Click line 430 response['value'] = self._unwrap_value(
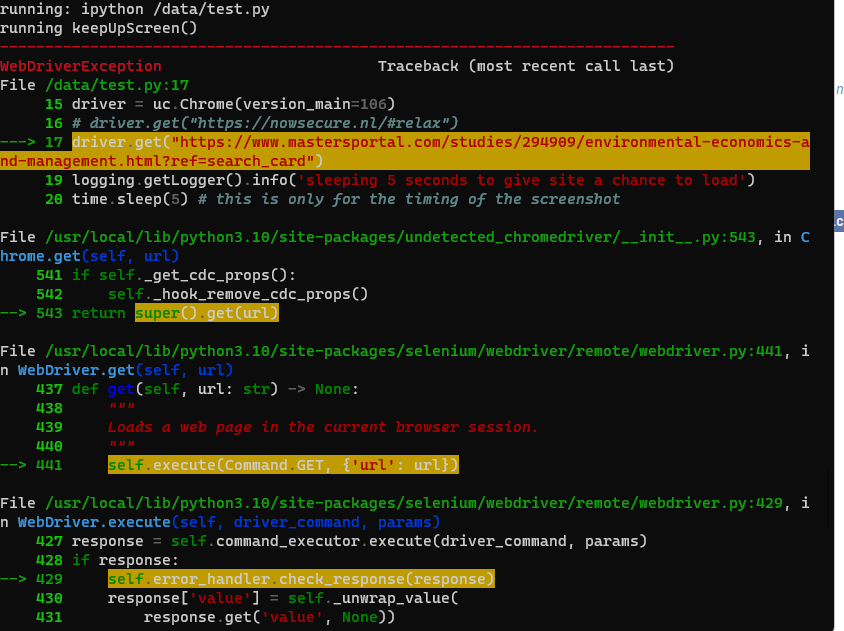This screenshot has height=631, width=844. 247,598
